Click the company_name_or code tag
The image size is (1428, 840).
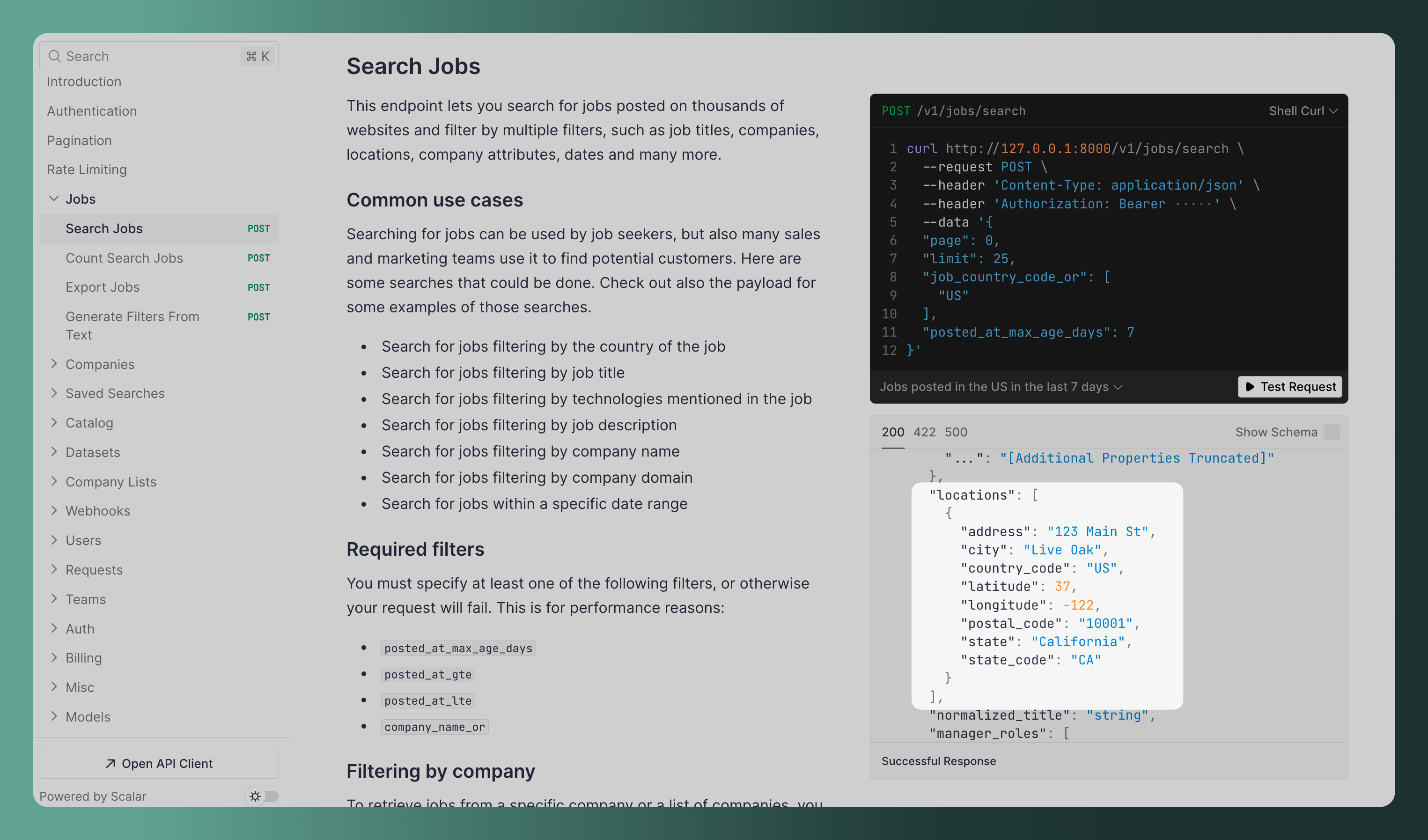click(434, 727)
